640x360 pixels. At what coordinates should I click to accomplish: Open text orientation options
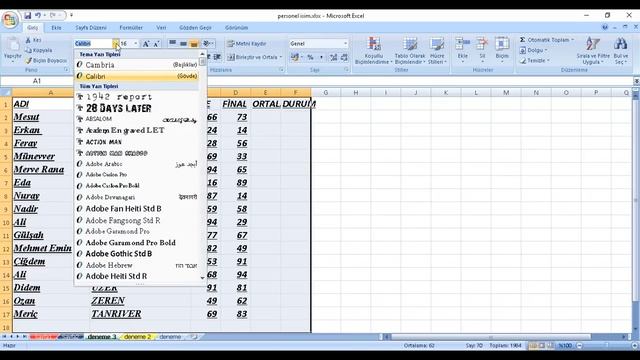click(208, 43)
